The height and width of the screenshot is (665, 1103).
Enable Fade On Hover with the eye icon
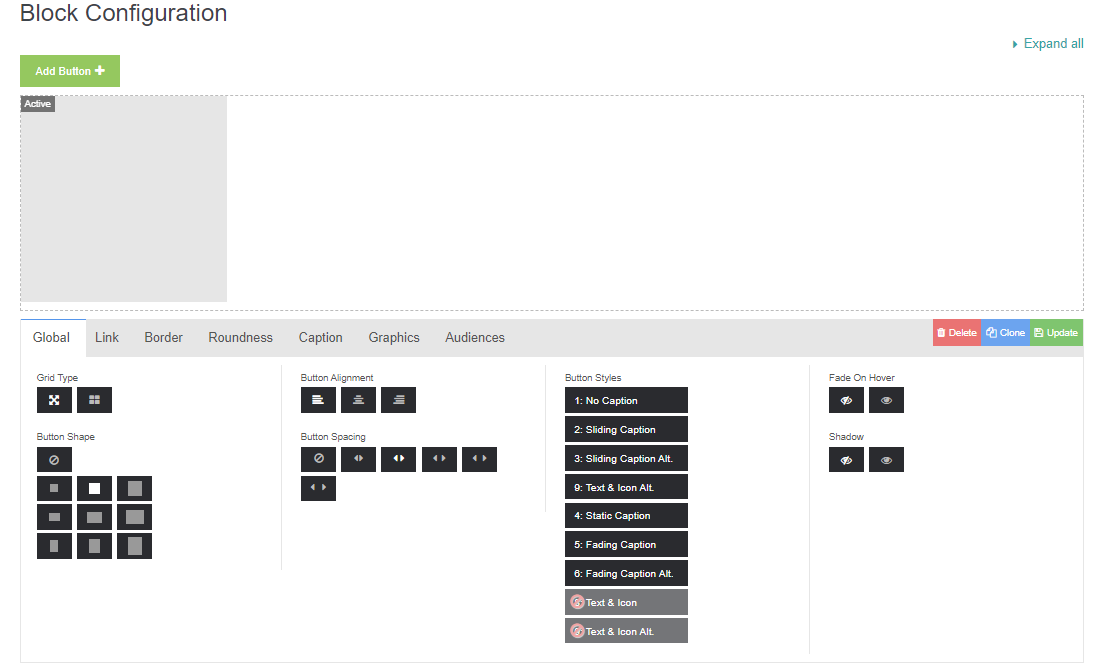[886, 399]
